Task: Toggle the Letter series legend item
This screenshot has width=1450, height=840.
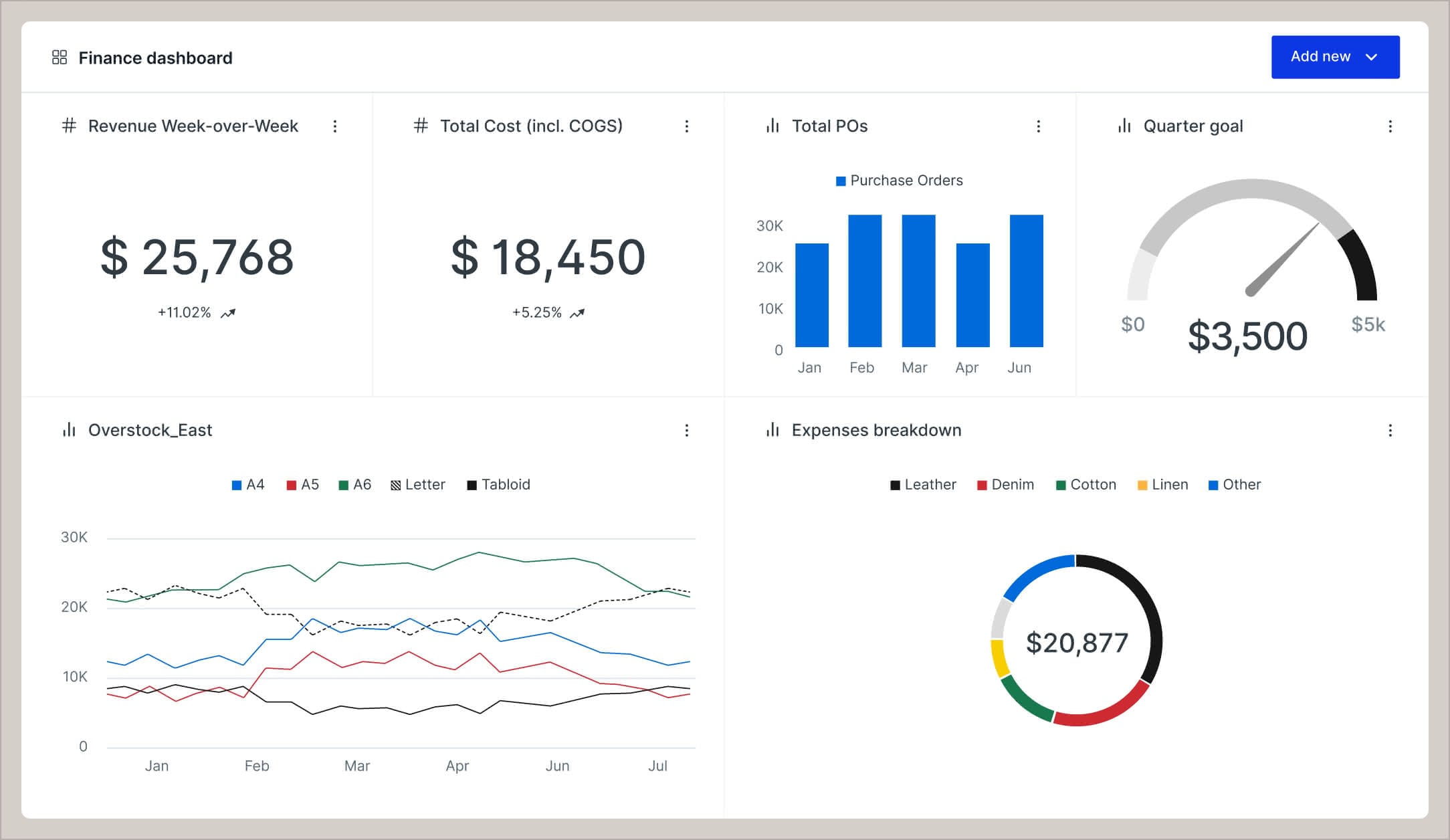Action: [418, 485]
